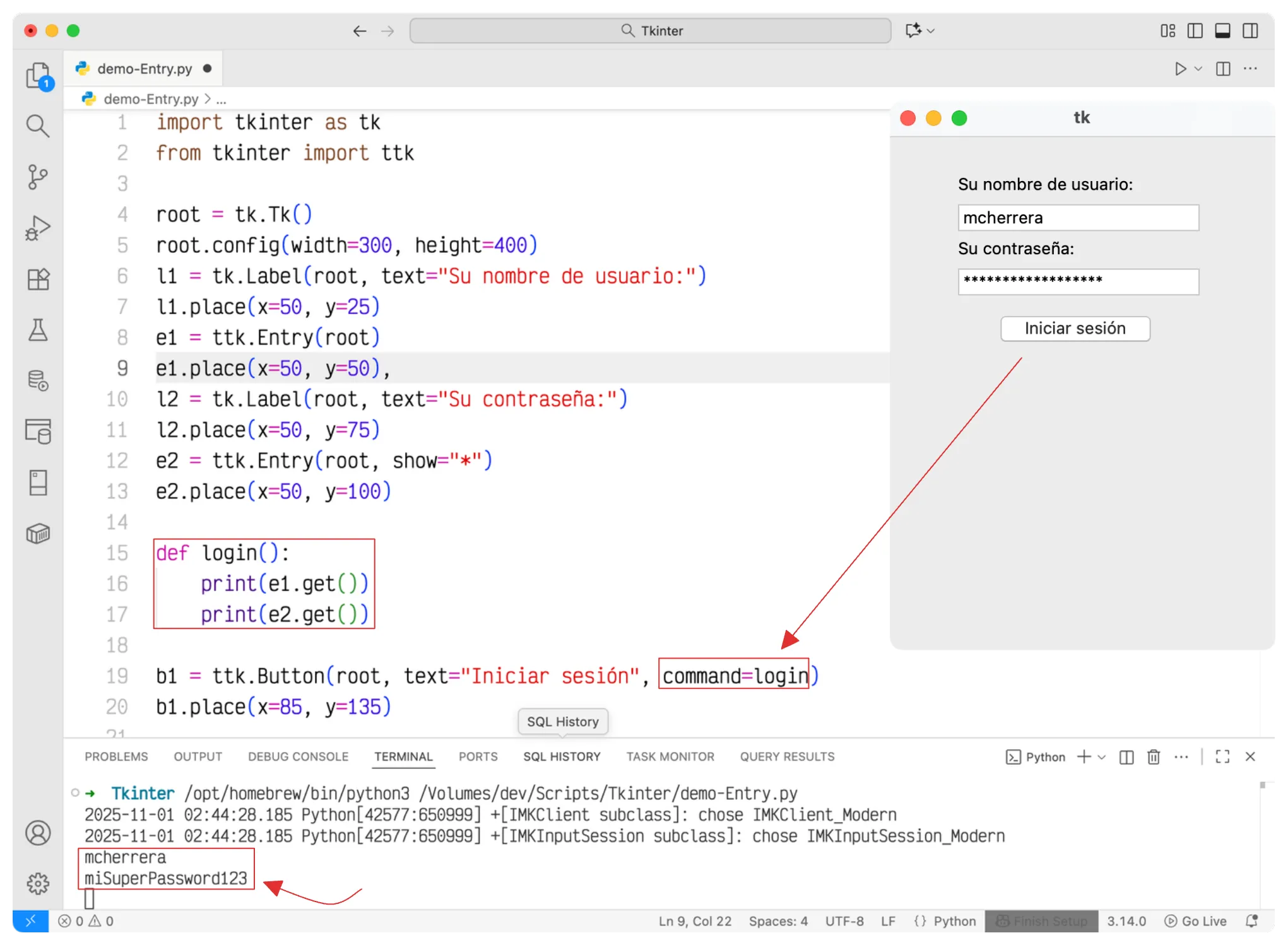Open the Extensions view
1288x945 pixels.
pyautogui.click(x=38, y=279)
